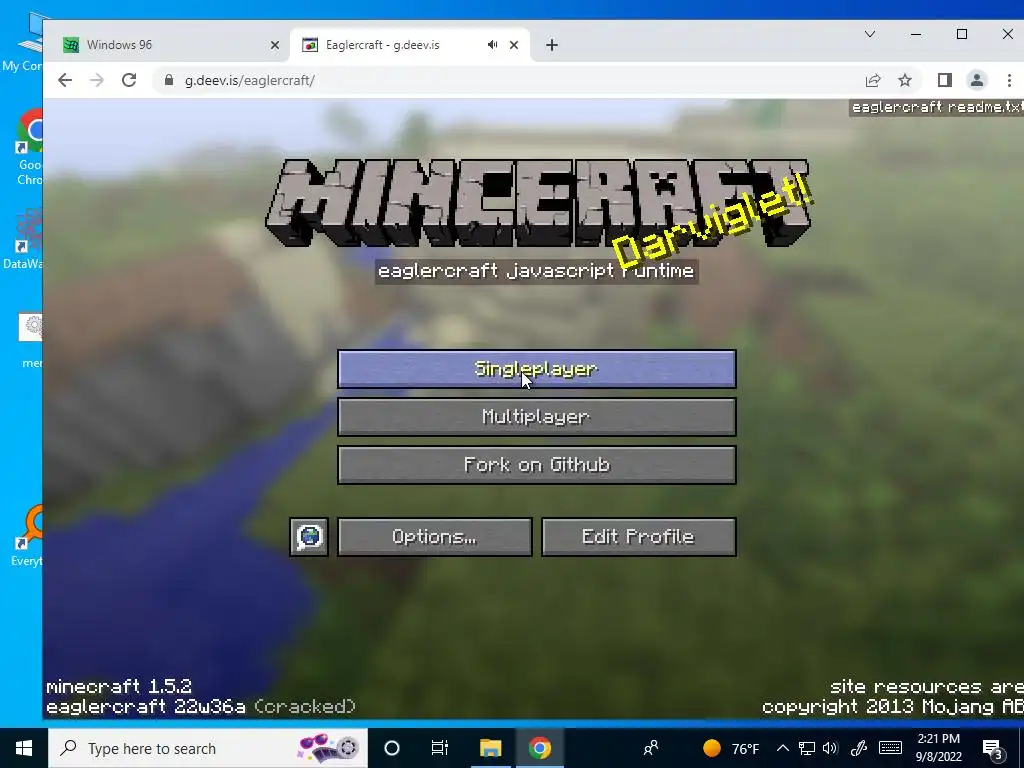
Task: Open the language globe icon button
Action: tap(309, 537)
